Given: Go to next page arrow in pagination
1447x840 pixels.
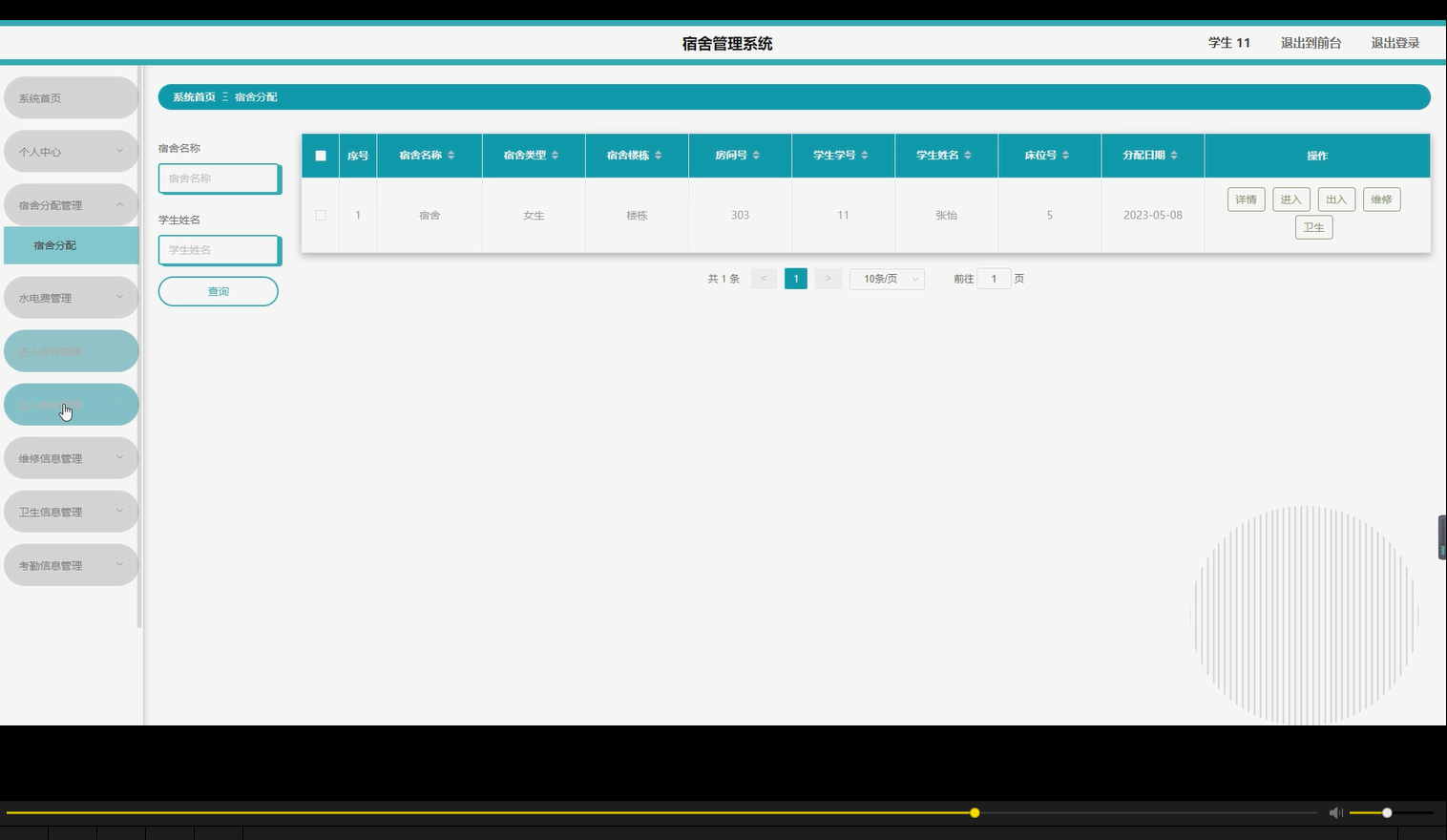Looking at the screenshot, I should pos(828,279).
